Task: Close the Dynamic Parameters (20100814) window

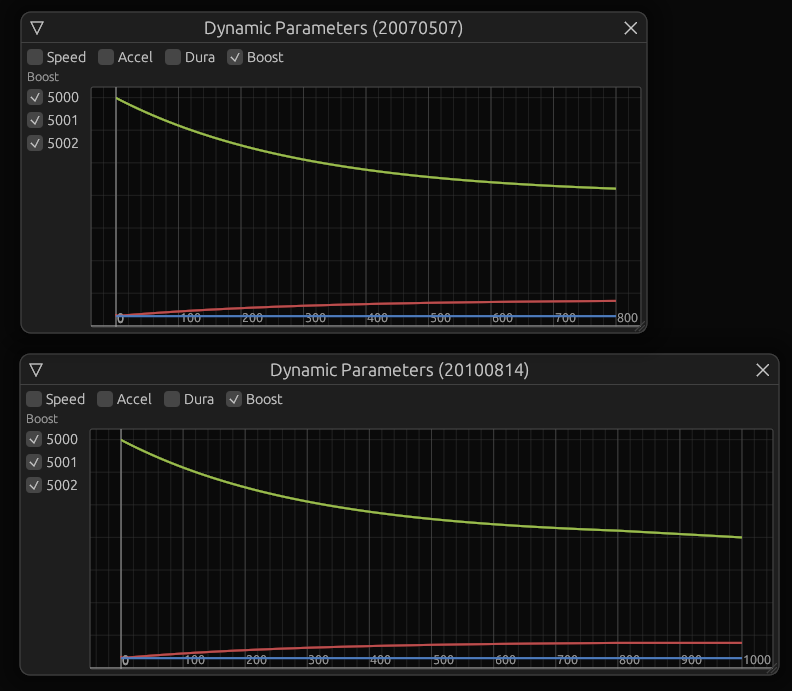Action: [x=763, y=370]
